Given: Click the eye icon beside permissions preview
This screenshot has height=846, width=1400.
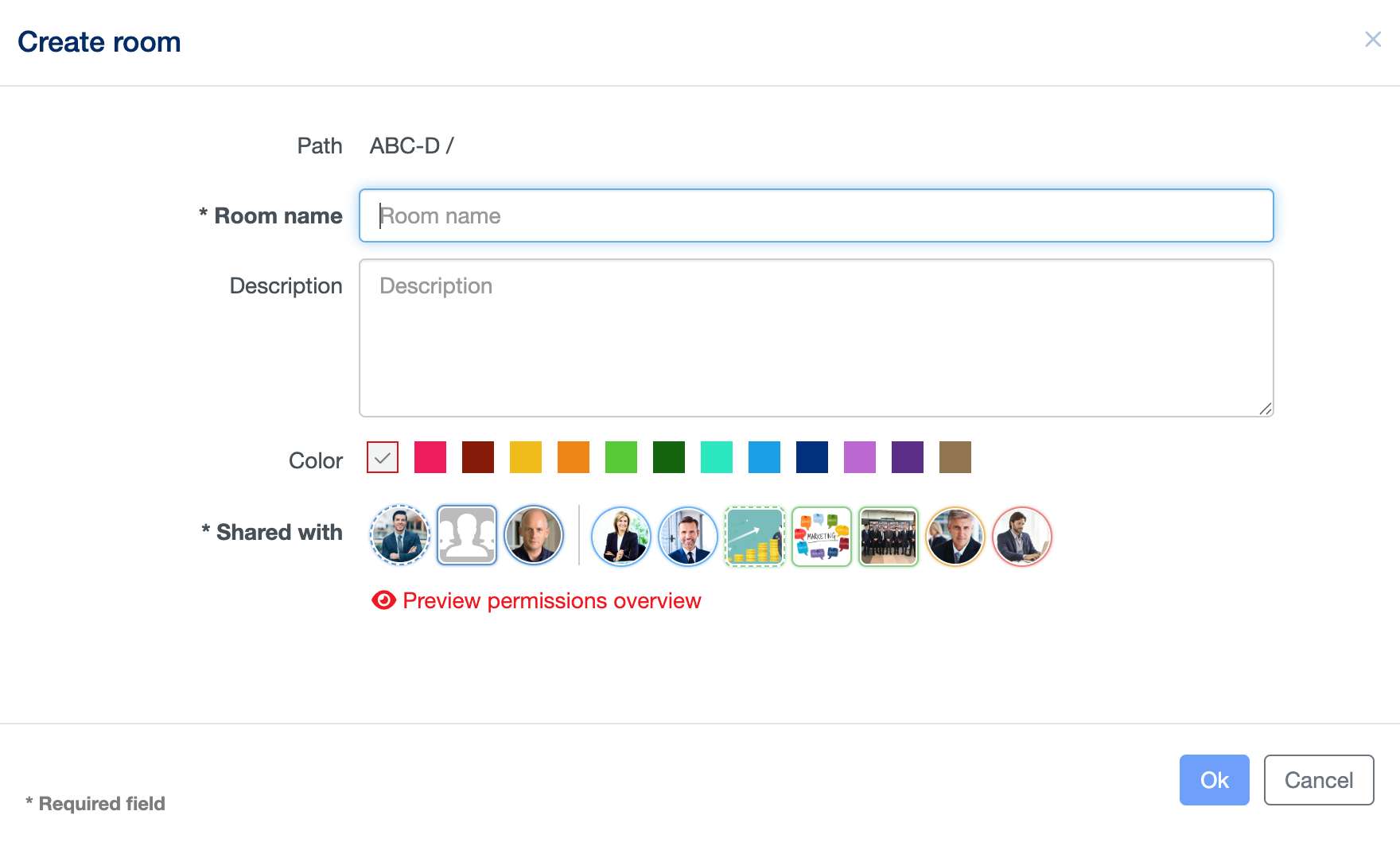Looking at the screenshot, I should coord(383,600).
